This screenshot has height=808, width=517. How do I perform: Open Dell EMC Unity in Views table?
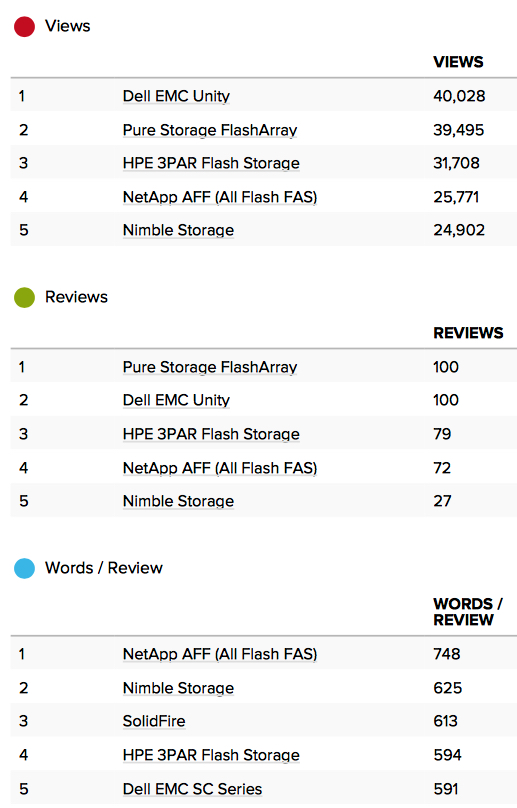(176, 96)
